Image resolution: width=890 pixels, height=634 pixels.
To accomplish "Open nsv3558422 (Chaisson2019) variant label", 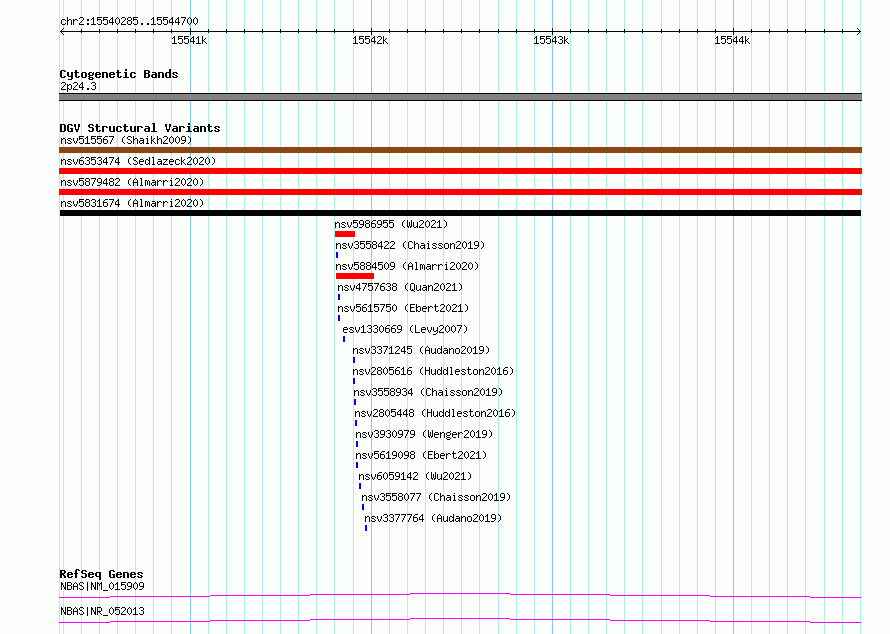I will coord(410,245).
